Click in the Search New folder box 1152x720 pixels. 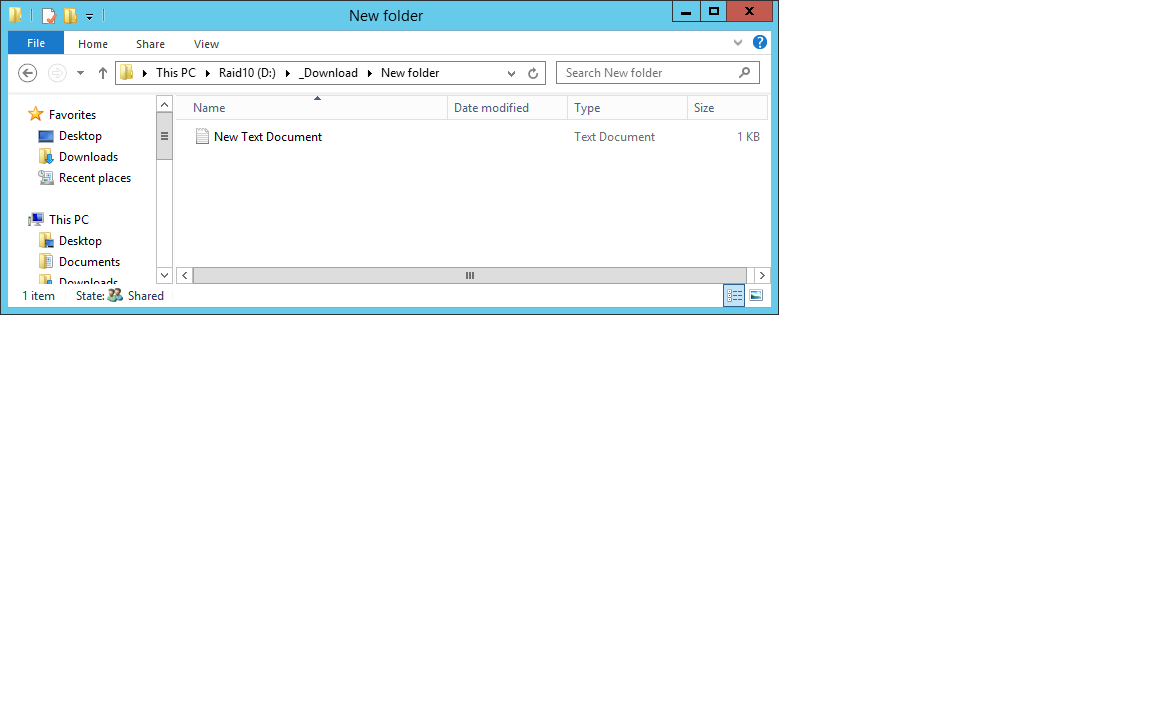(645, 73)
